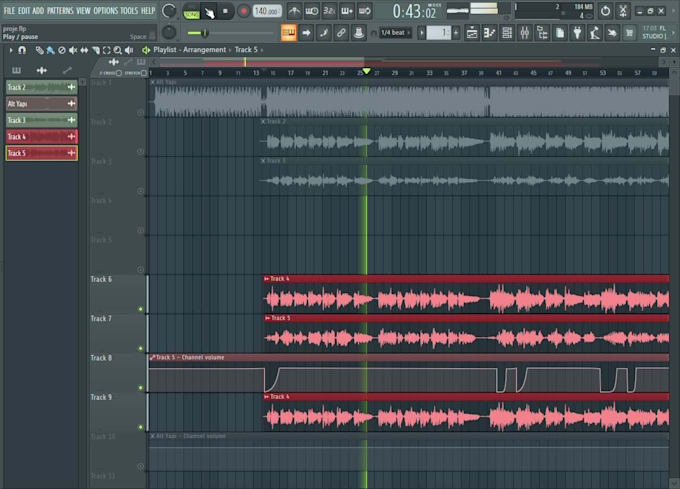Click the note/clip grouping icon
The image size is (680, 489).
tap(324, 33)
